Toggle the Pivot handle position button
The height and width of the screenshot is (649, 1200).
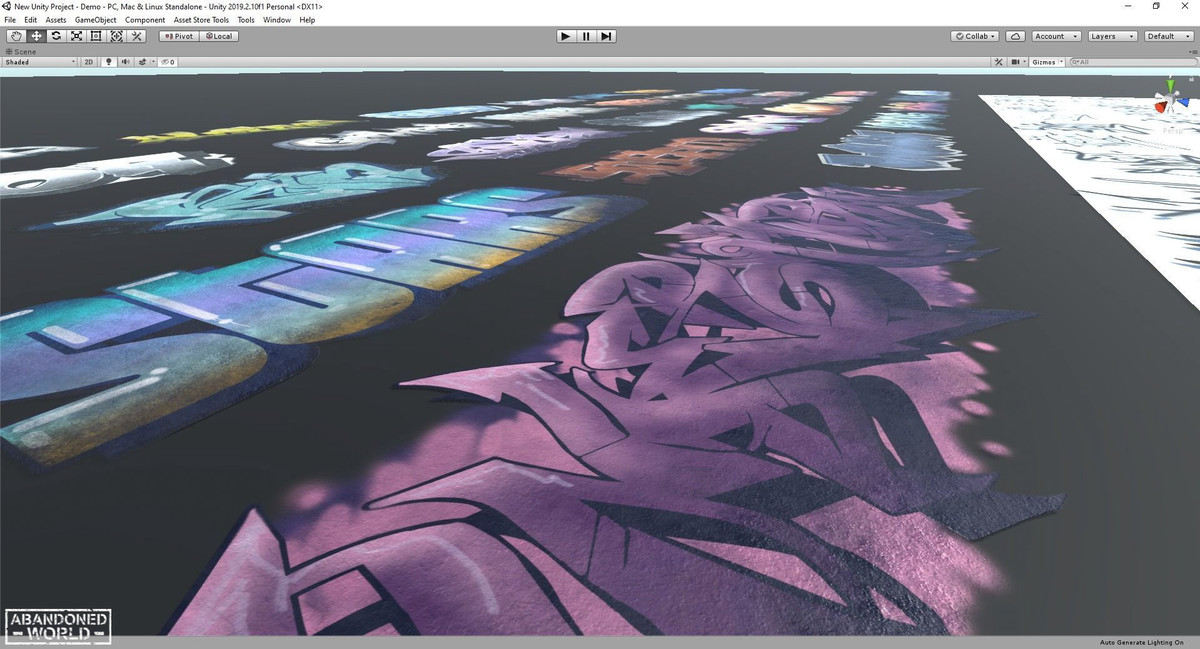179,36
